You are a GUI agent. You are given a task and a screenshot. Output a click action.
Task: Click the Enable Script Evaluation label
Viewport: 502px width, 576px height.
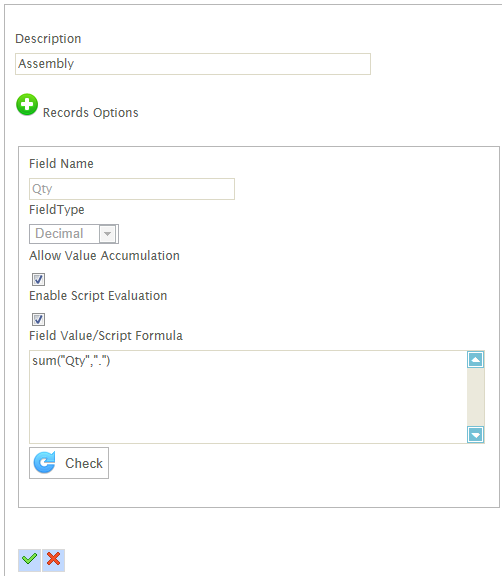(x=98, y=296)
